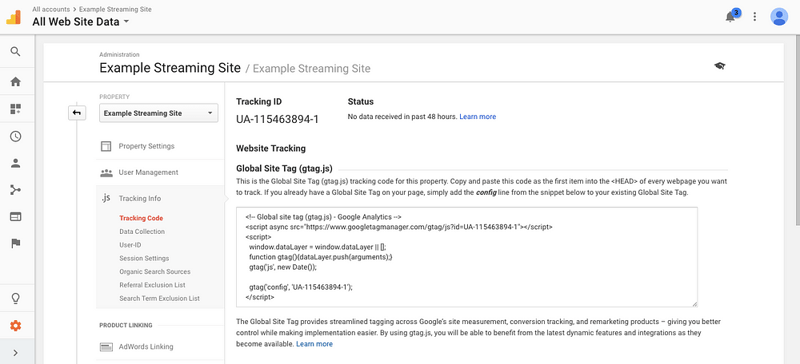The width and height of the screenshot is (800, 364).
Task: Click Learn more link beside status message
Action: coord(478,116)
